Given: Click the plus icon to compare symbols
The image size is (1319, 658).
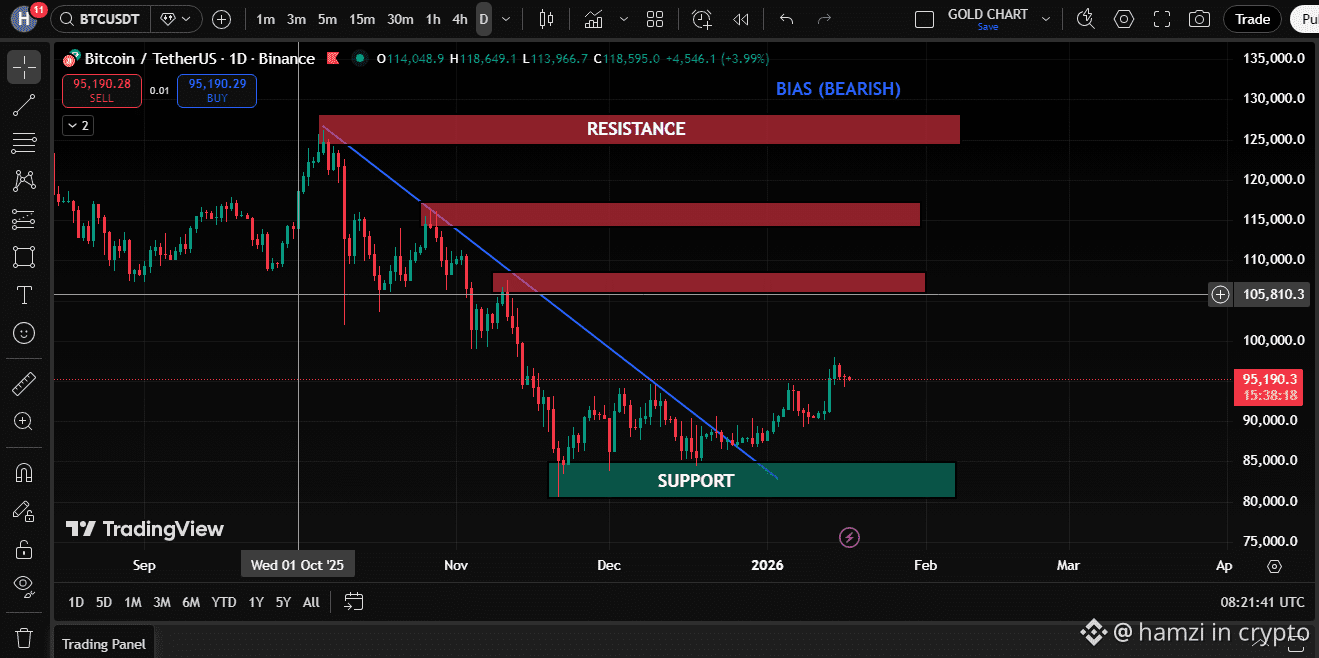Looking at the screenshot, I should point(221,19).
